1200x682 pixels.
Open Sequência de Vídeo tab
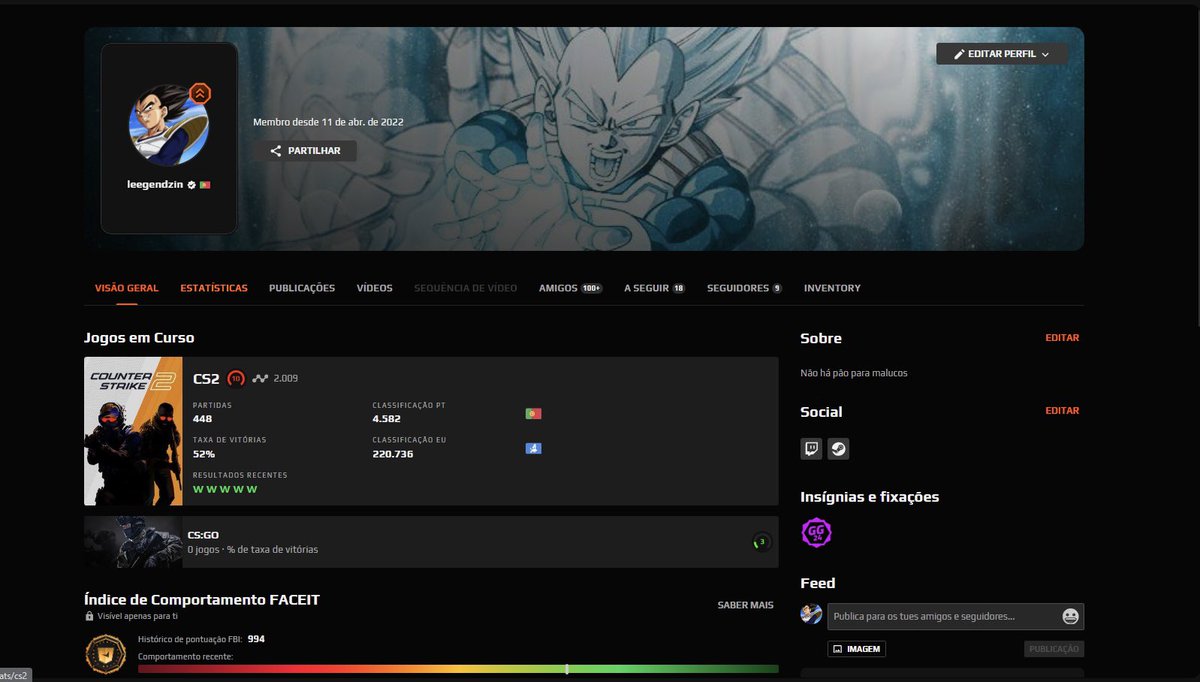(466, 288)
